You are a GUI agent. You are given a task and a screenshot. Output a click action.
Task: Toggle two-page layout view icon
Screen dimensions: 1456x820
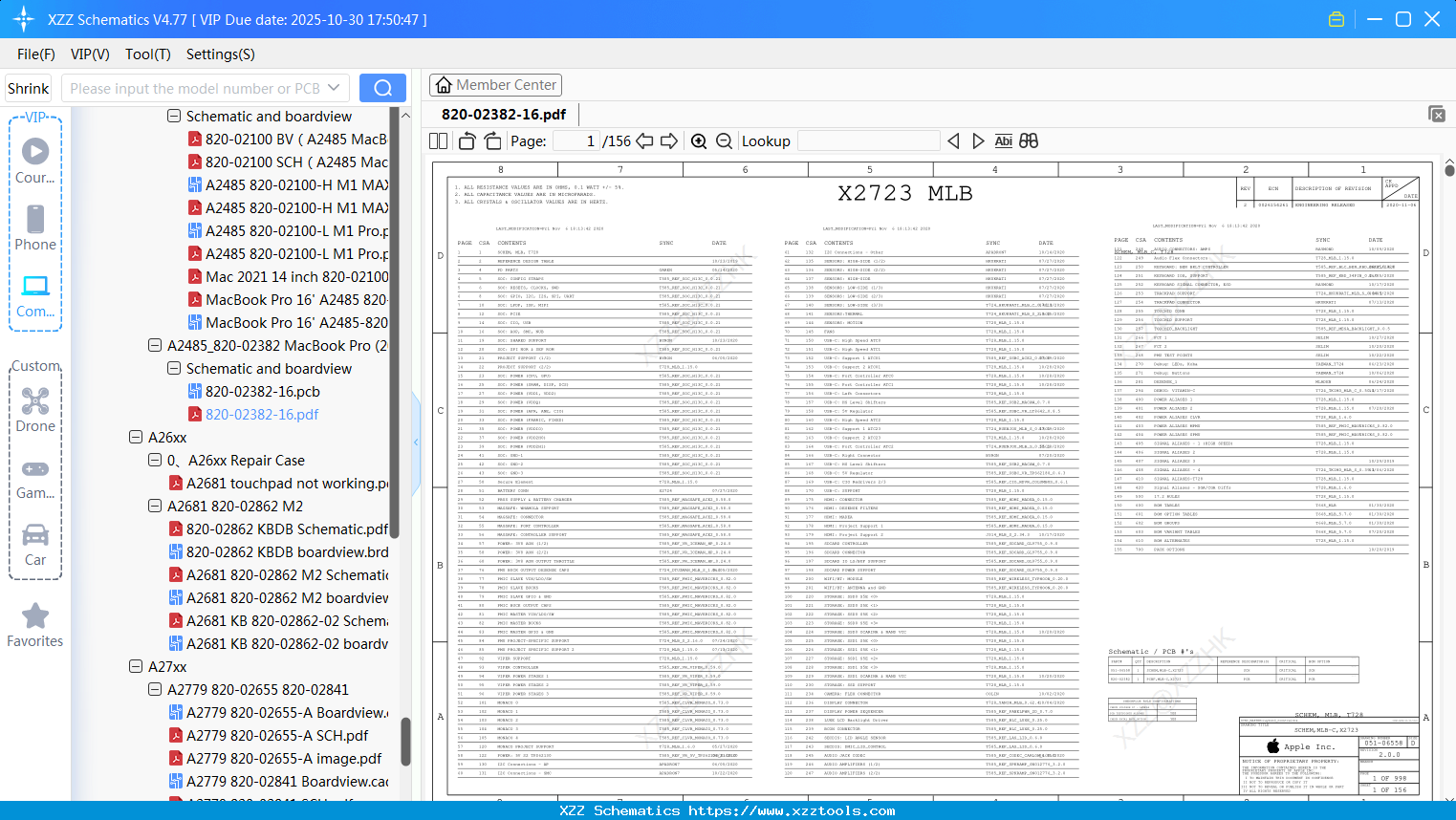click(439, 141)
